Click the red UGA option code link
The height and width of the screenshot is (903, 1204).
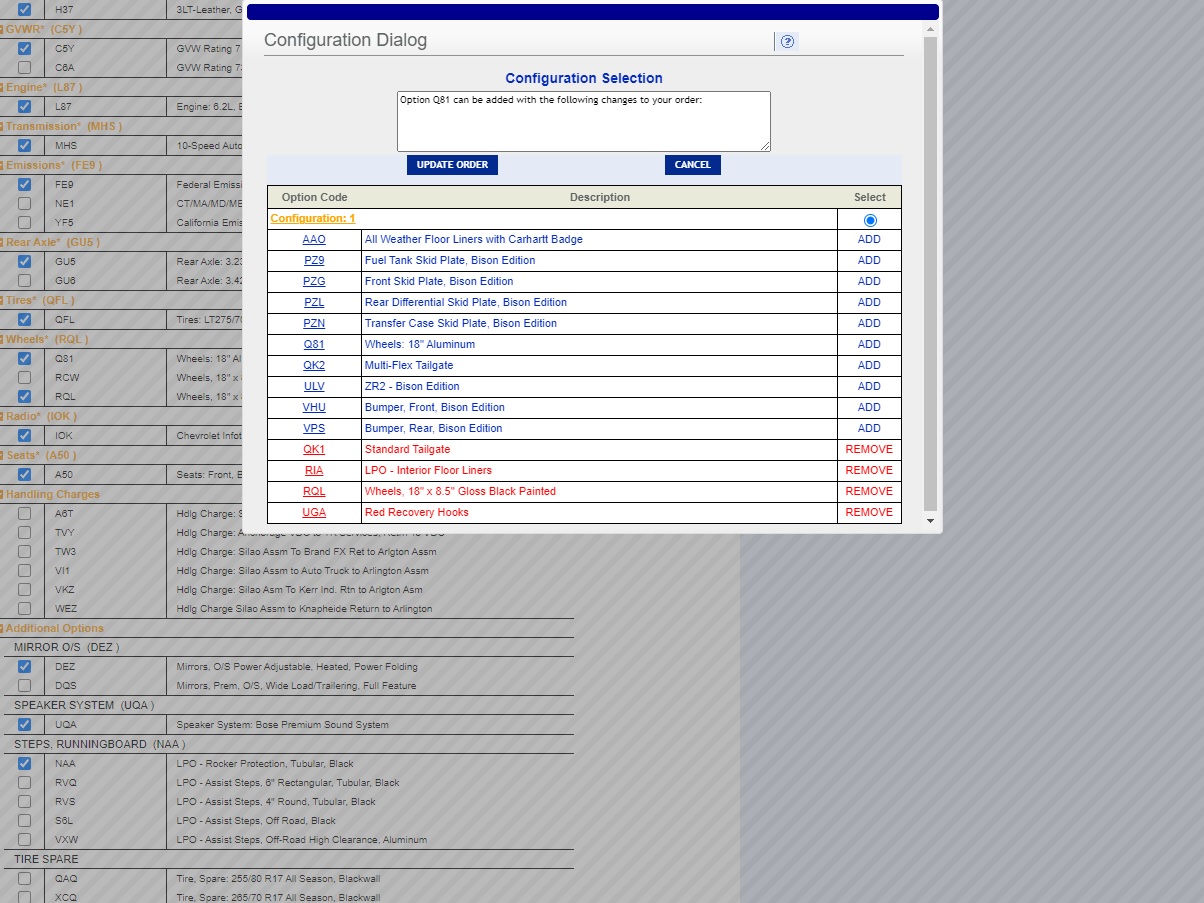point(314,512)
